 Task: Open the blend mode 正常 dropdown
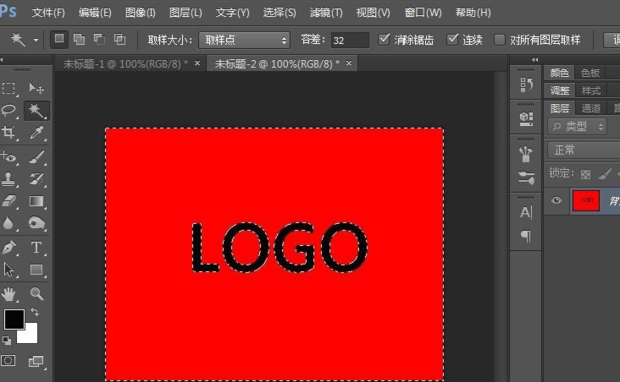[584, 150]
